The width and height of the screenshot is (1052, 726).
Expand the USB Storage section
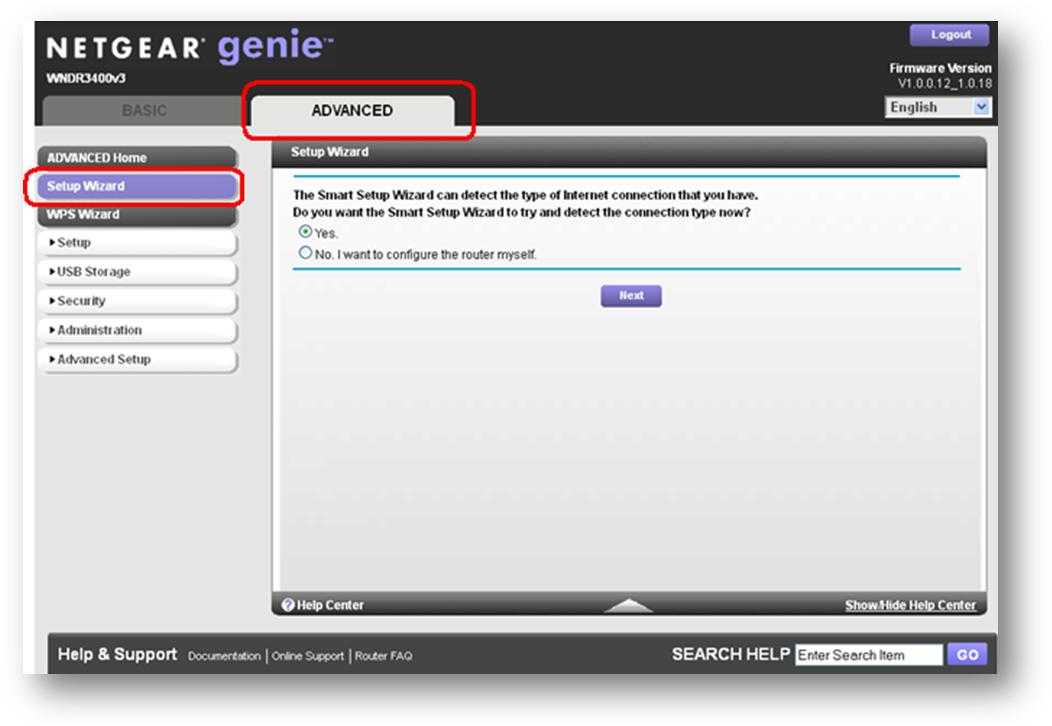pos(137,272)
